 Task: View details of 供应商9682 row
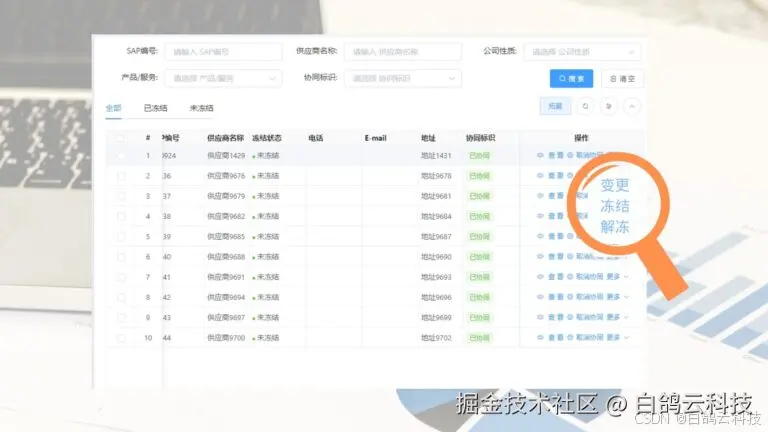[550, 216]
